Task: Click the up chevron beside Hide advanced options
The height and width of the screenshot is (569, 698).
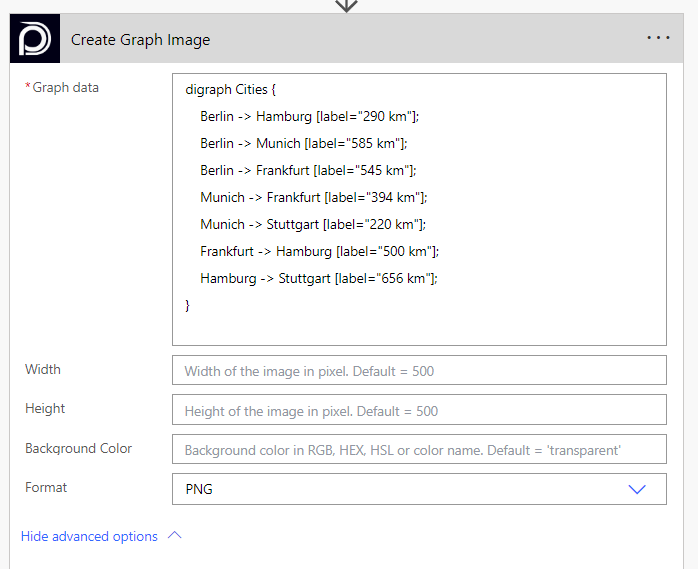Action: click(175, 536)
